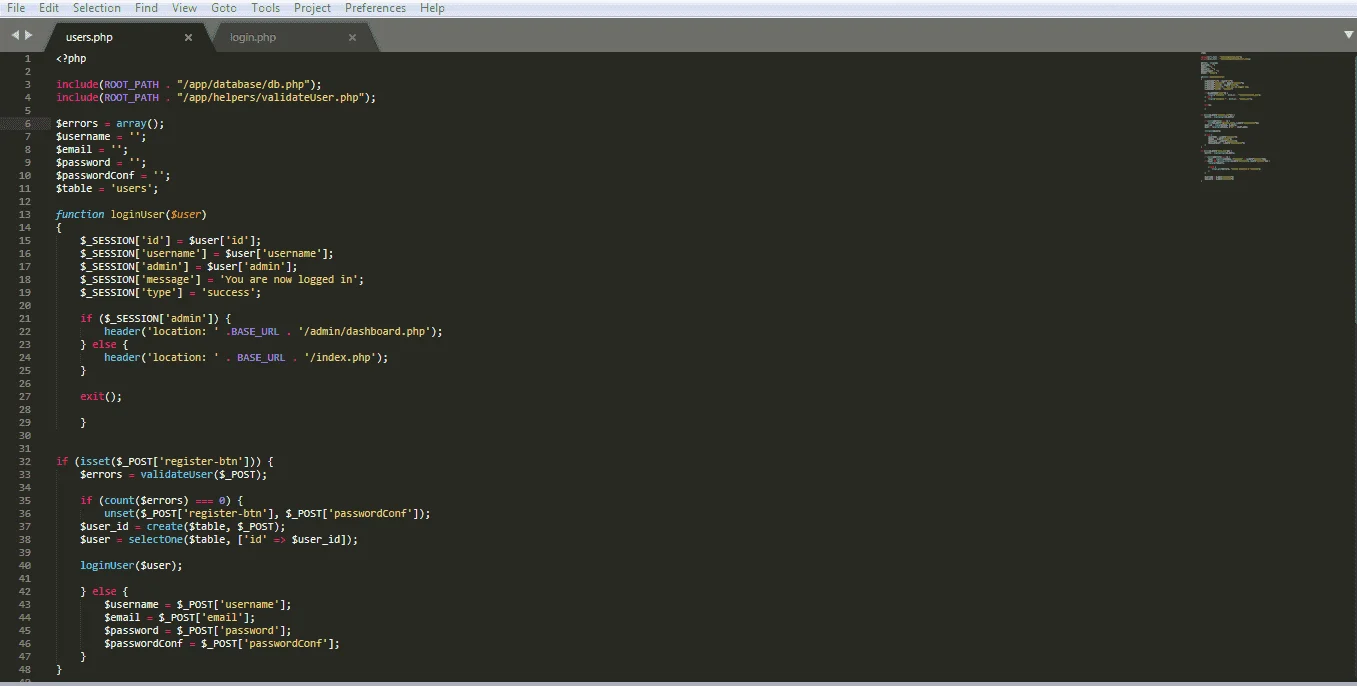The image size is (1357, 686).
Task: Click line number 6 in gutter
Action: click(28, 124)
